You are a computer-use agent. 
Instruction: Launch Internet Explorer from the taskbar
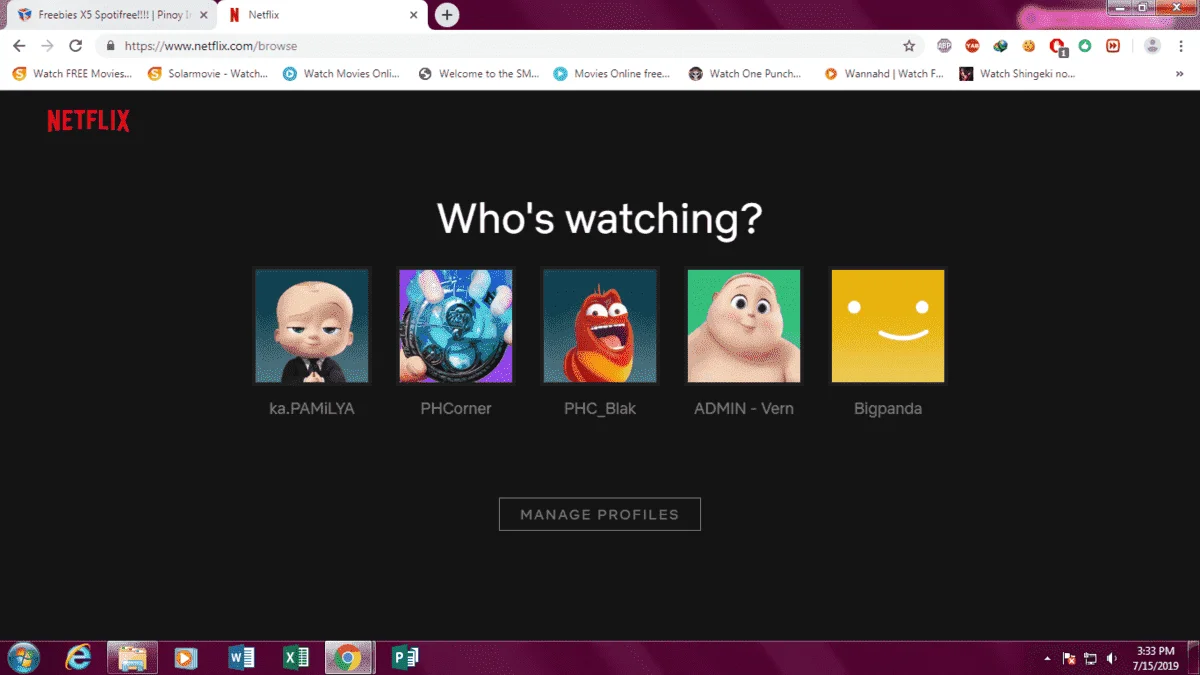point(78,657)
